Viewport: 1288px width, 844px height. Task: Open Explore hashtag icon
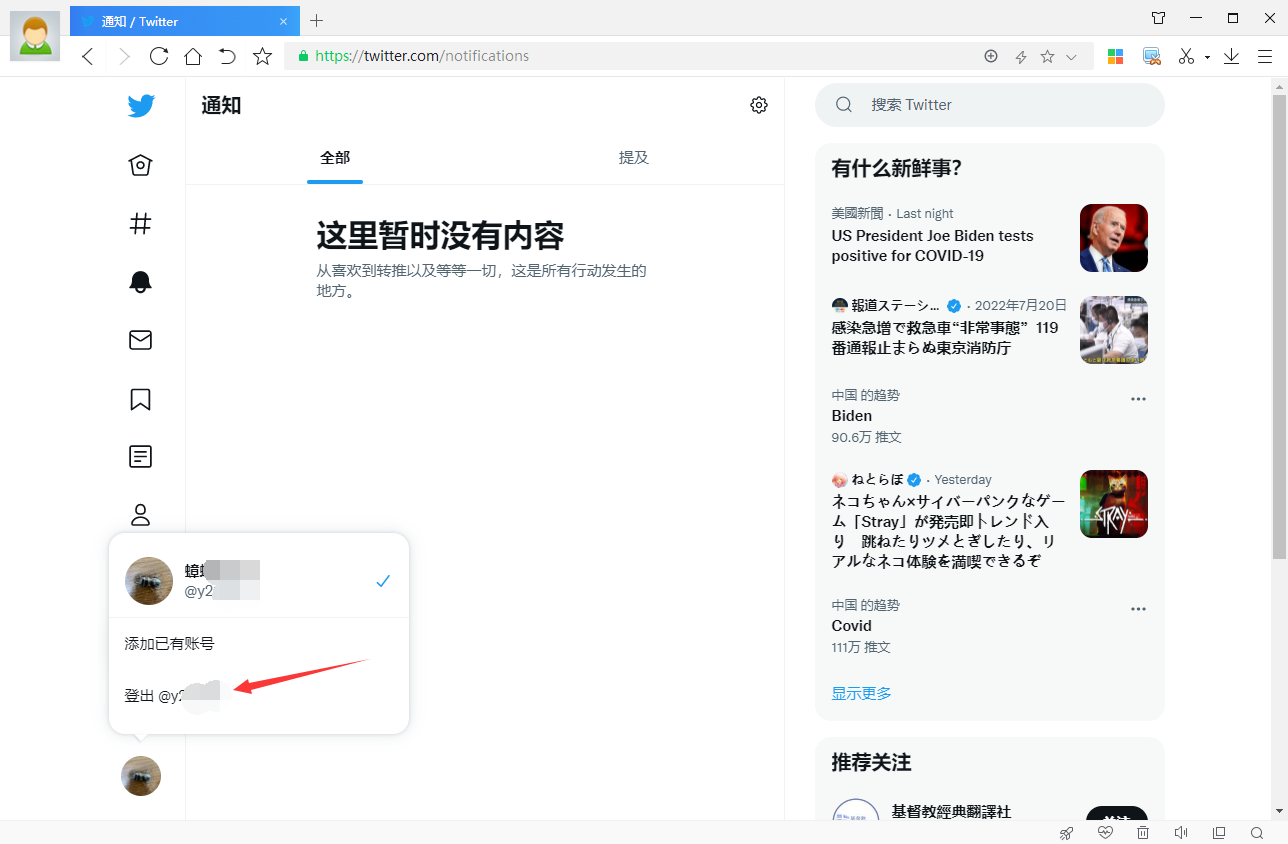click(141, 223)
